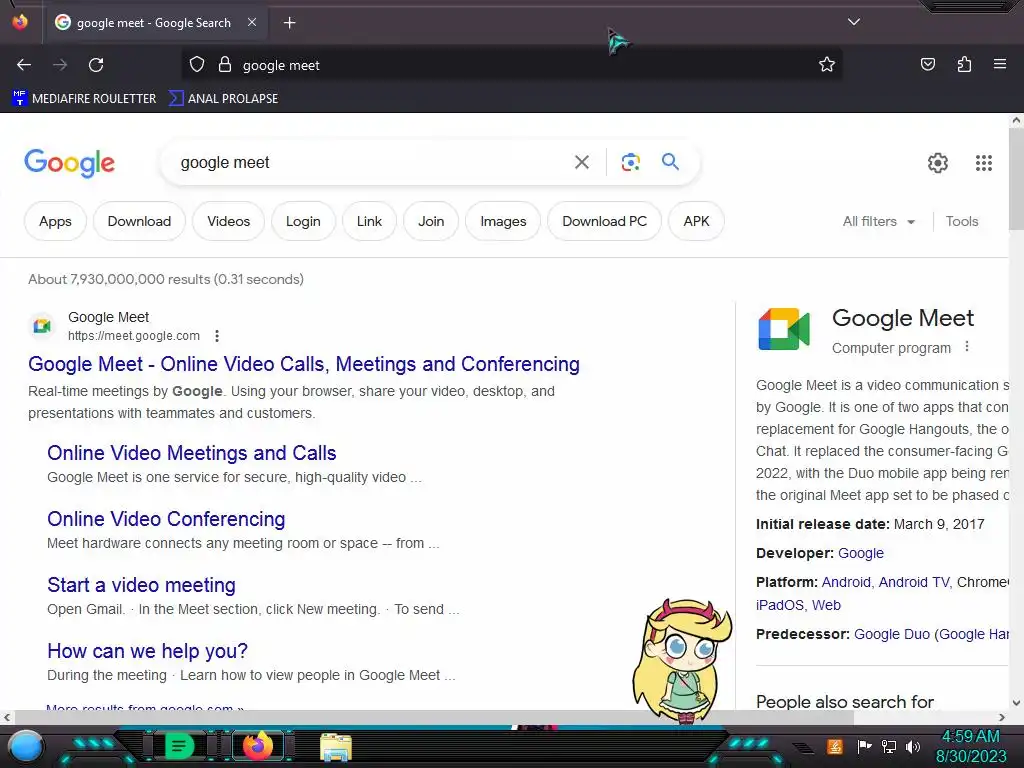Click the site security padlock icon

click(225, 64)
